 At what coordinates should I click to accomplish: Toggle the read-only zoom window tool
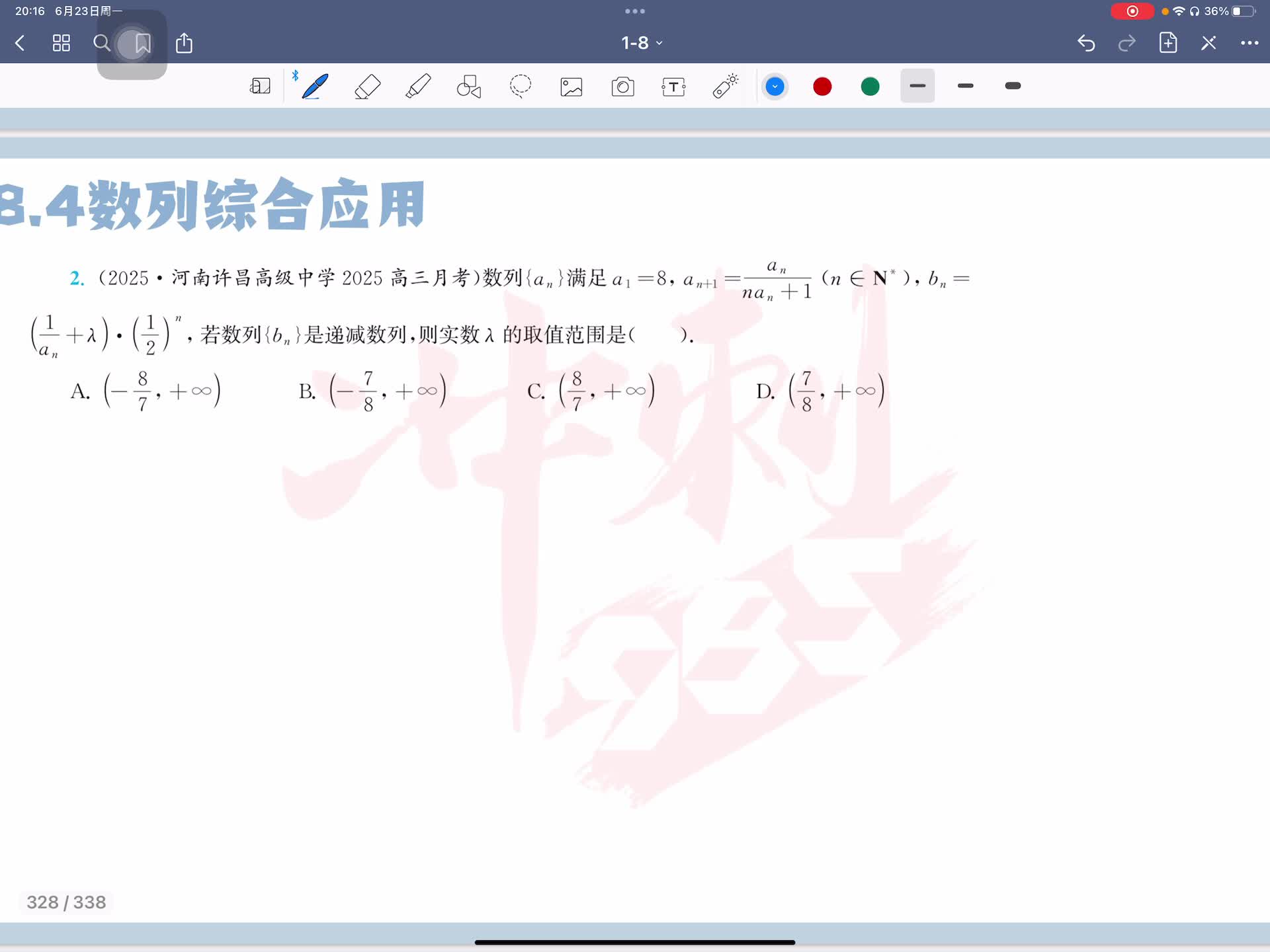click(260, 87)
